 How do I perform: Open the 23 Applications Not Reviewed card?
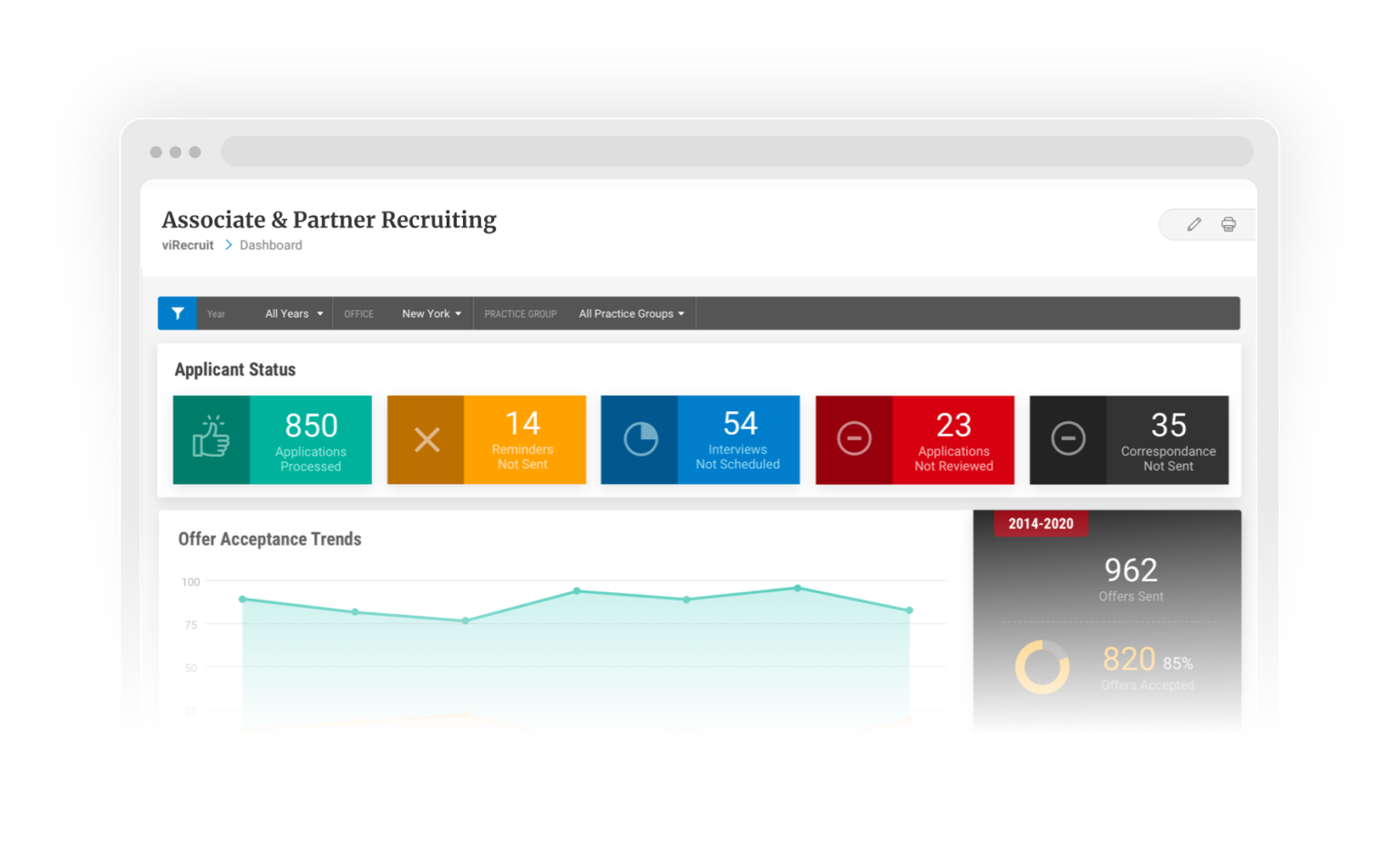coord(914,439)
